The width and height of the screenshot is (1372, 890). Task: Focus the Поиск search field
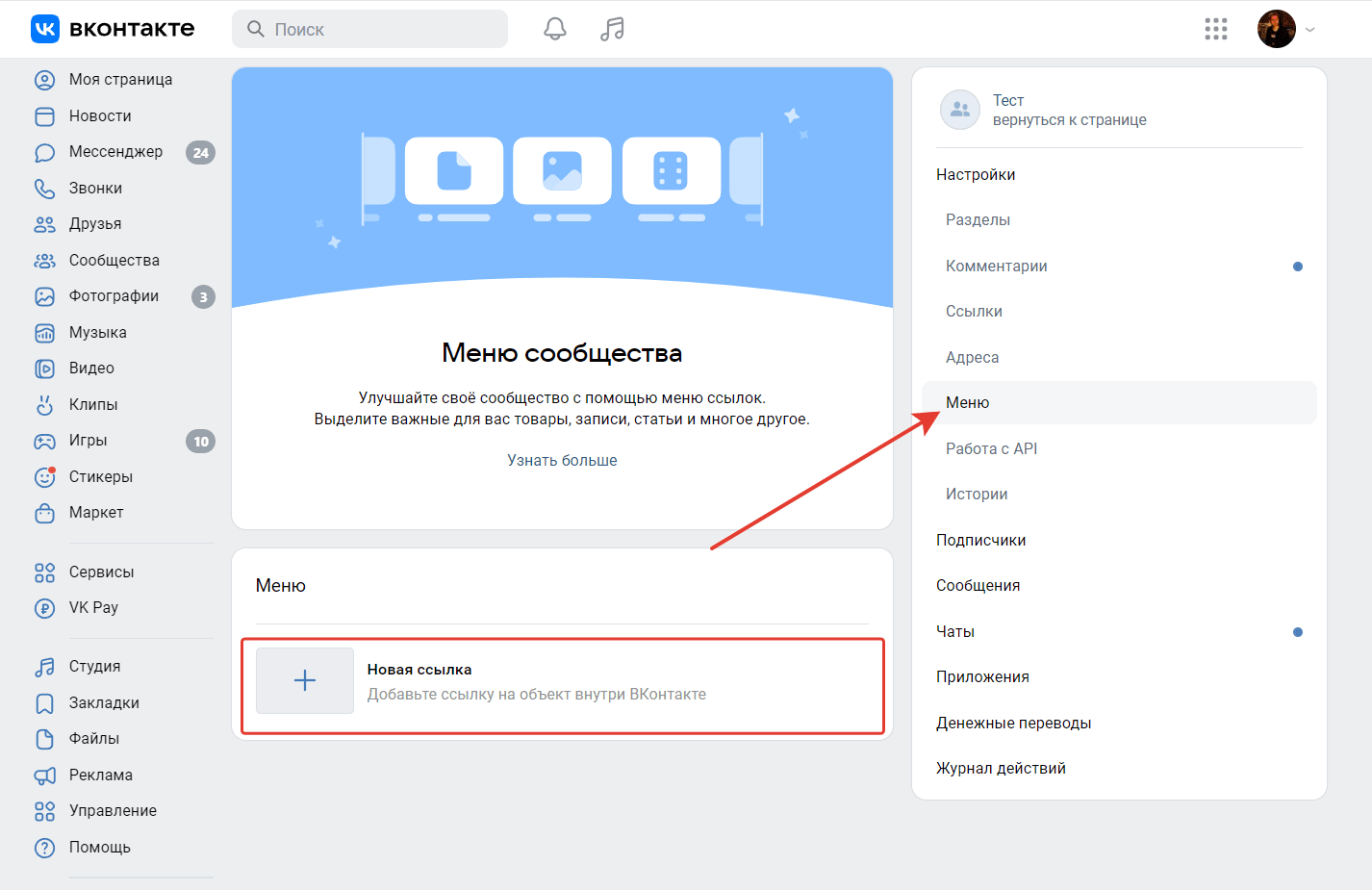[x=369, y=29]
